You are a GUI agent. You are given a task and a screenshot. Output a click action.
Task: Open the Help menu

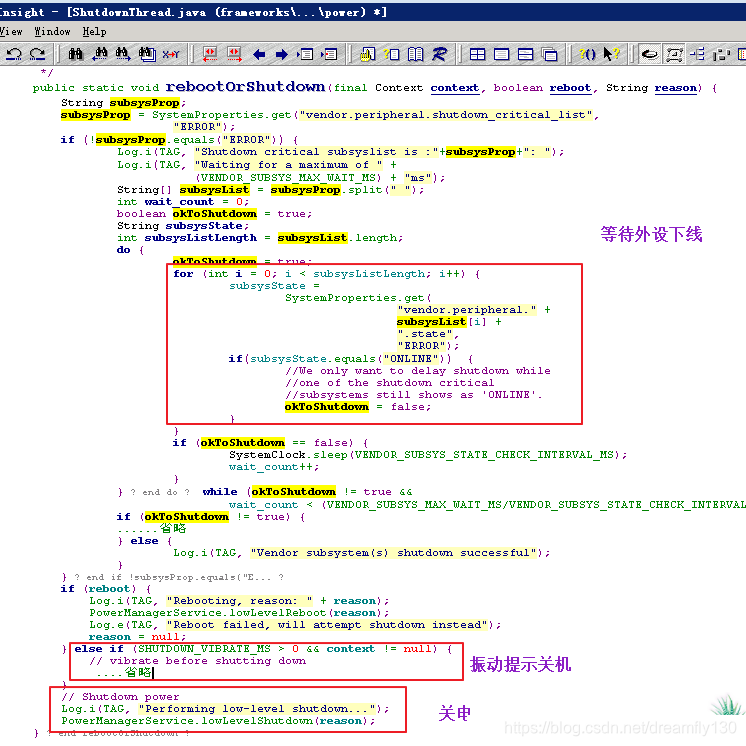point(94,31)
